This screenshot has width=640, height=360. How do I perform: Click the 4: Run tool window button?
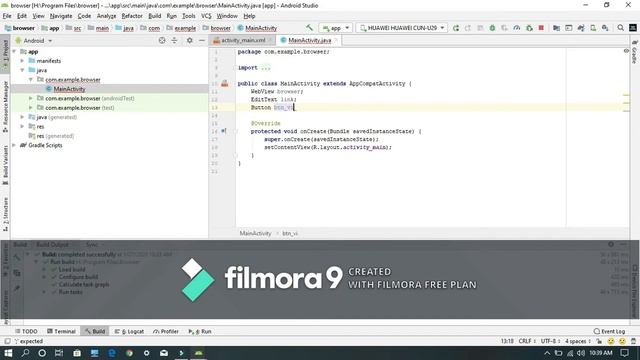point(200,331)
